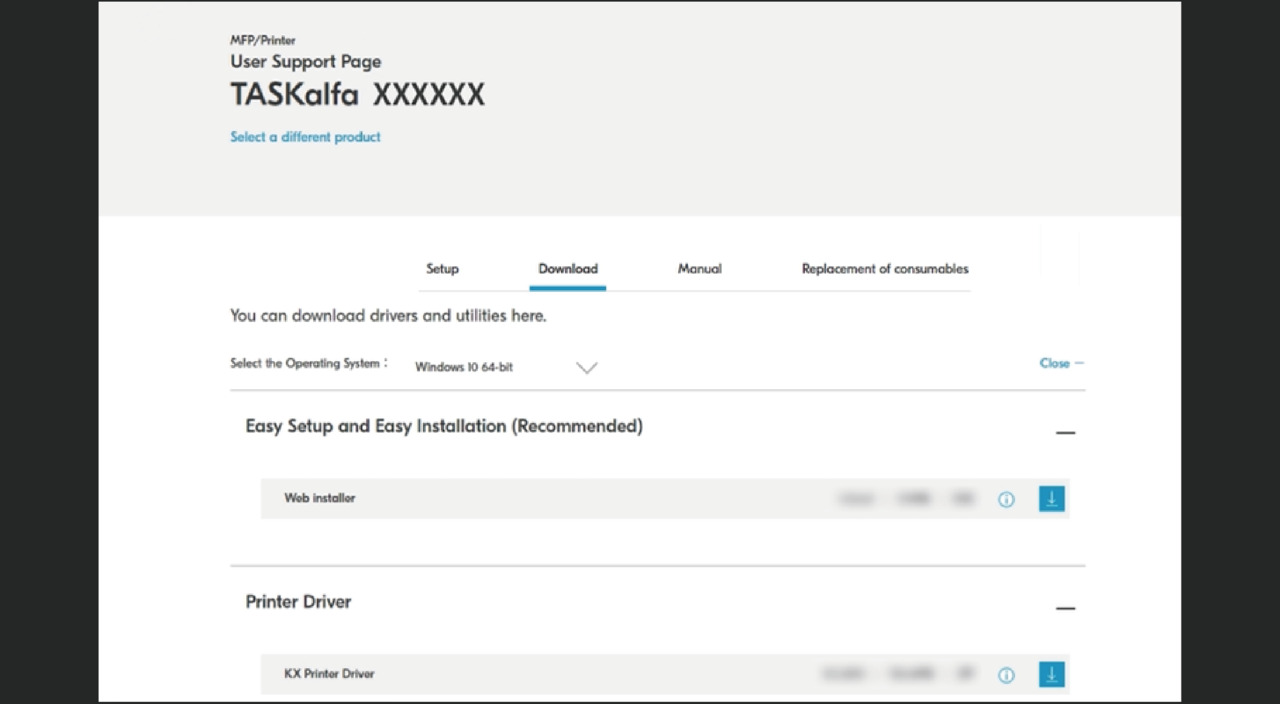Image resolution: width=1280 pixels, height=704 pixels.
Task: Switch to the Setup tab
Action: tap(442, 269)
